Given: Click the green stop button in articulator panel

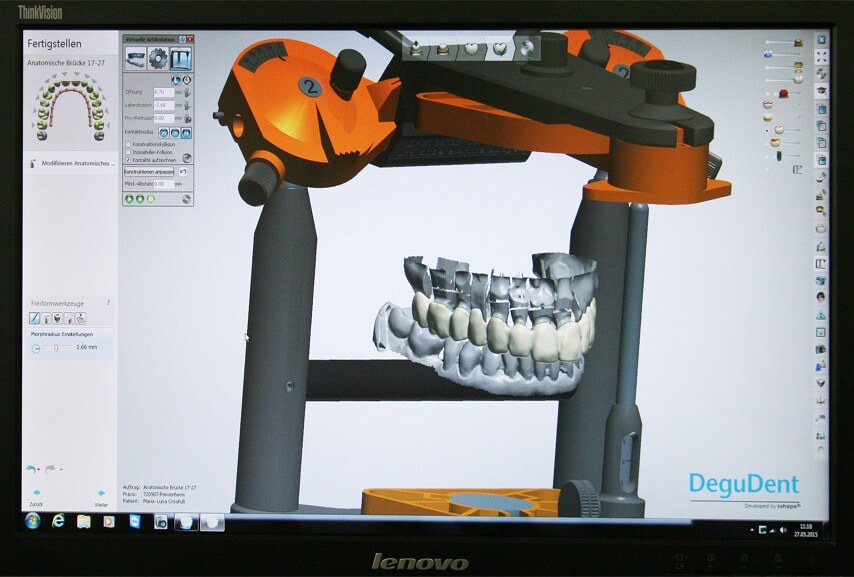Looking at the screenshot, I should 140,199.
